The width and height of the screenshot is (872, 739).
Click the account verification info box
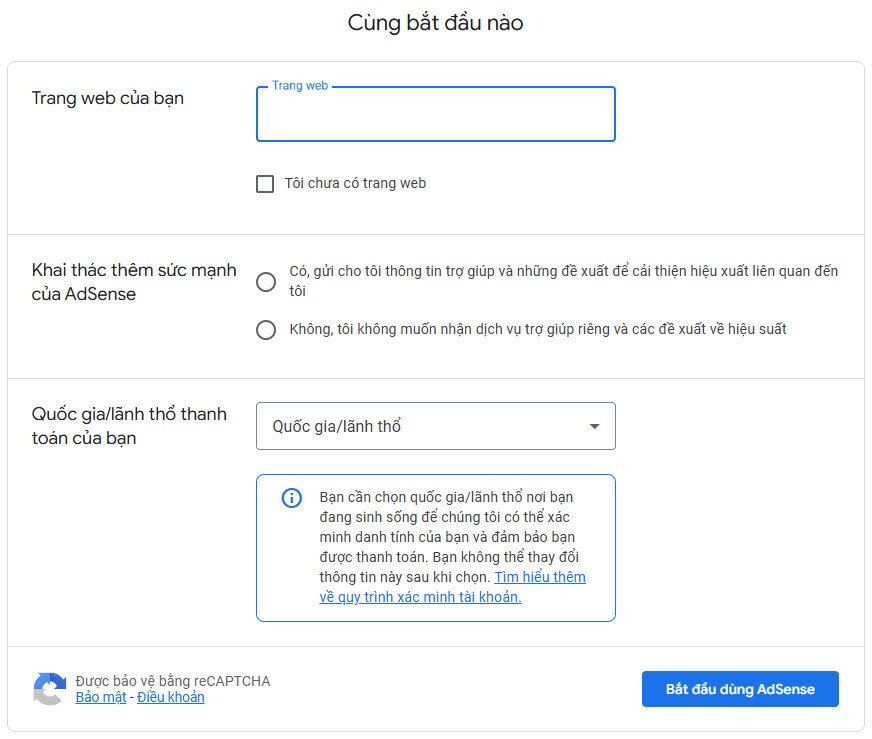point(436,548)
